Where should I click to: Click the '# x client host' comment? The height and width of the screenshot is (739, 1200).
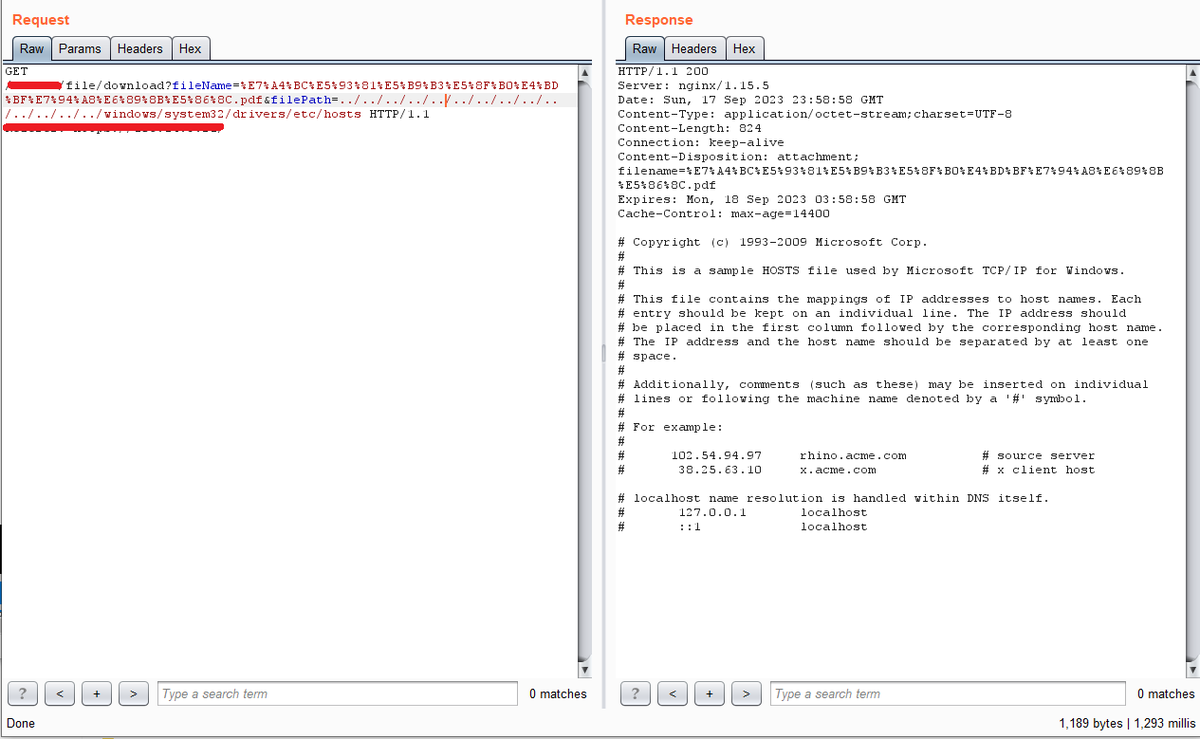pyautogui.click(x=1039, y=469)
